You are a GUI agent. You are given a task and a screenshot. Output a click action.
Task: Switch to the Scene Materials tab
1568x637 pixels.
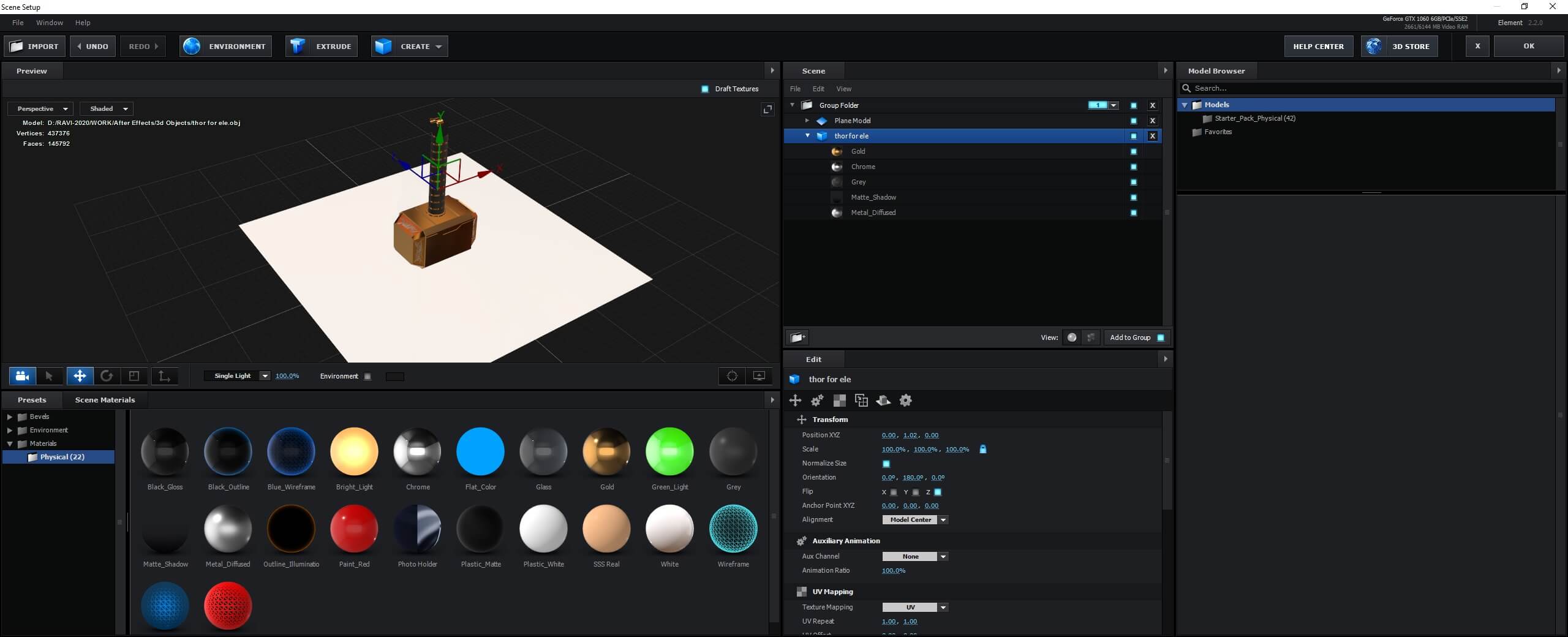click(105, 400)
